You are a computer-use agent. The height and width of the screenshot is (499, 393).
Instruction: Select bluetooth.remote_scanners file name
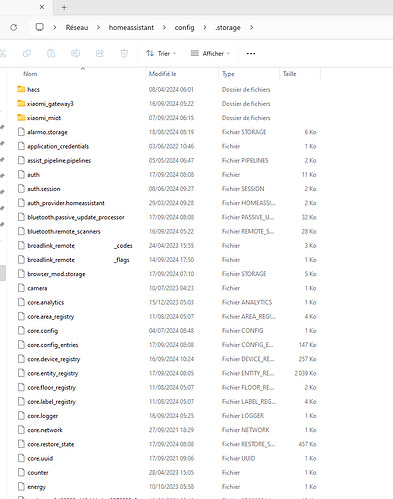tap(64, 231)
